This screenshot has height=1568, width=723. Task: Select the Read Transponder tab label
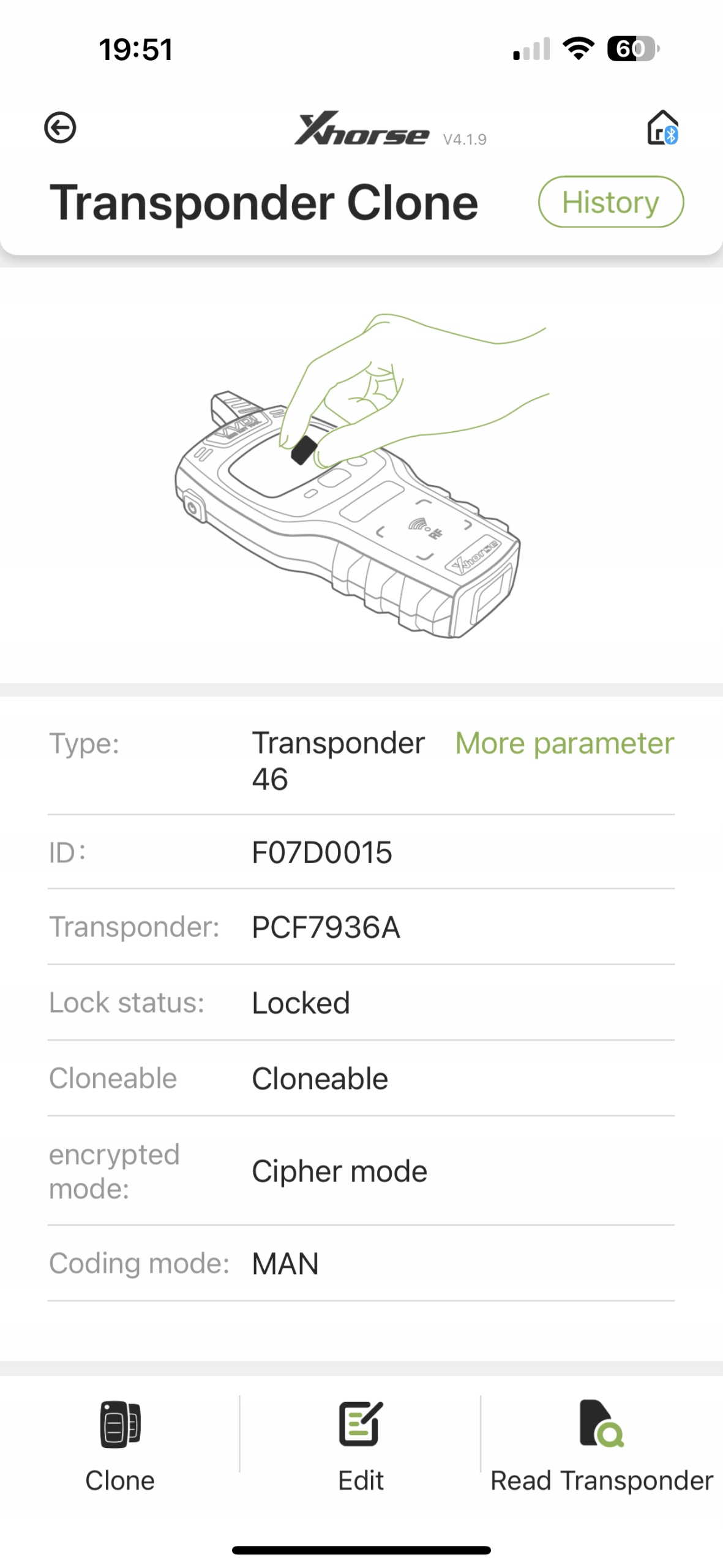click(x=601, y=1480)
